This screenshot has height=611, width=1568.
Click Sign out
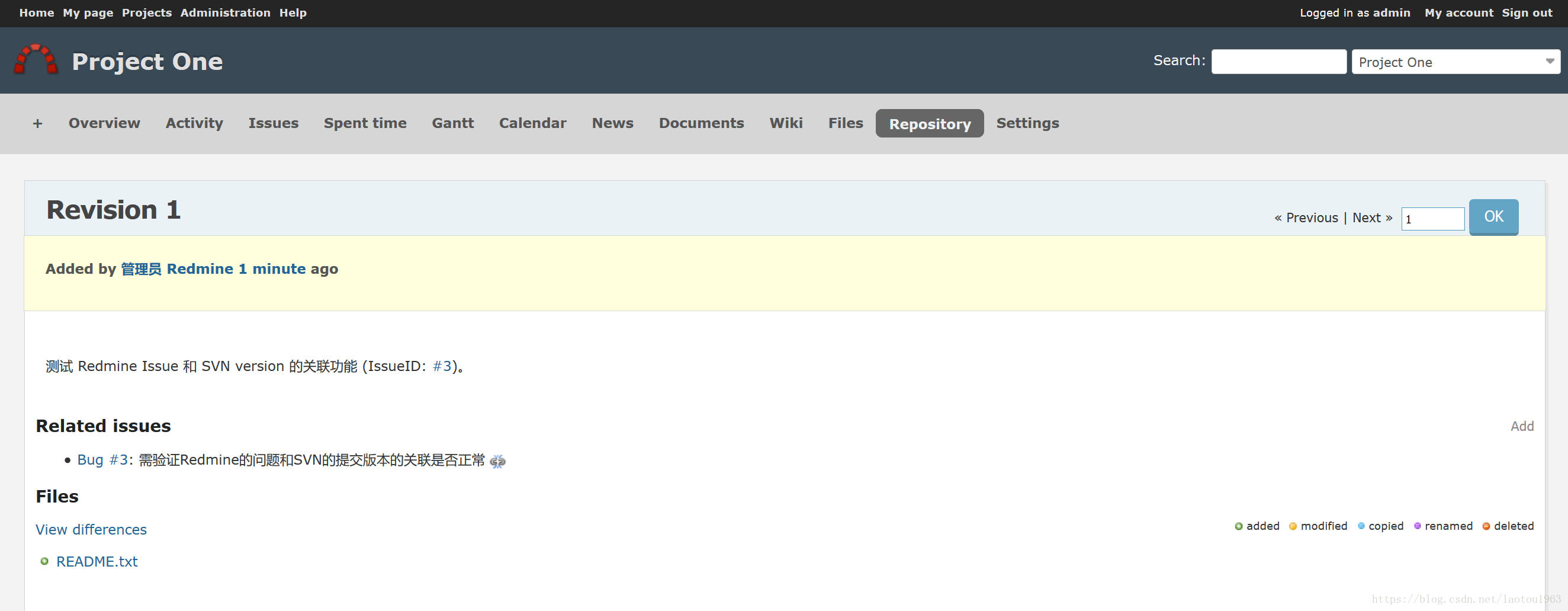[x=1527, y=13]
